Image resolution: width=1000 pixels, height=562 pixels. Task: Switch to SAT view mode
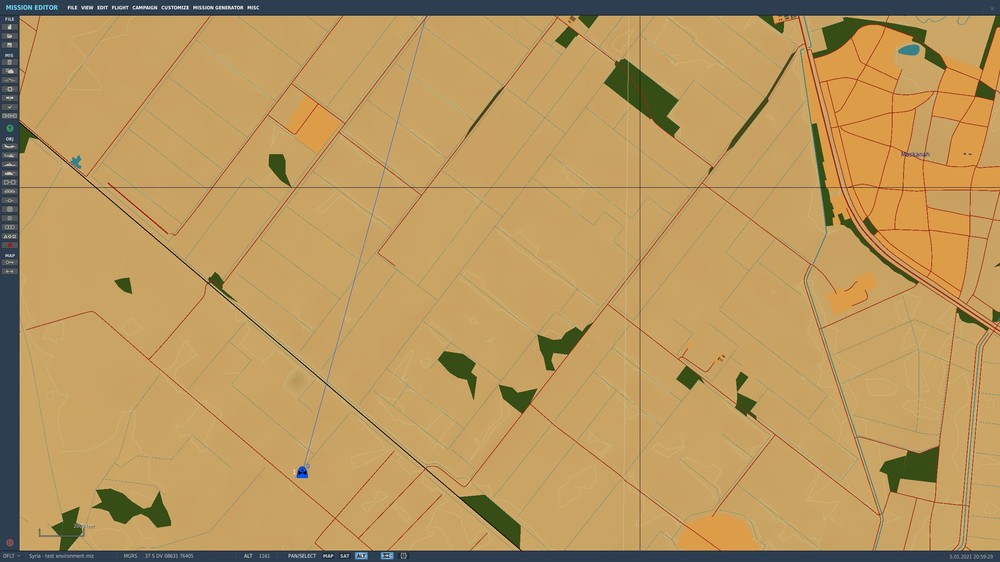pyautogui.click(x=344, y=556)
